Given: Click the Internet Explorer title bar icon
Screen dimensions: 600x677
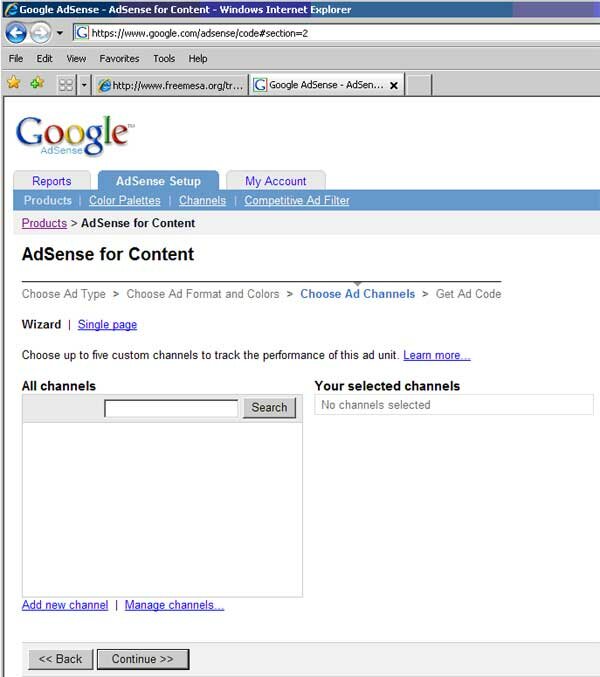Looking at the screenshot, I should pos(10,9).
